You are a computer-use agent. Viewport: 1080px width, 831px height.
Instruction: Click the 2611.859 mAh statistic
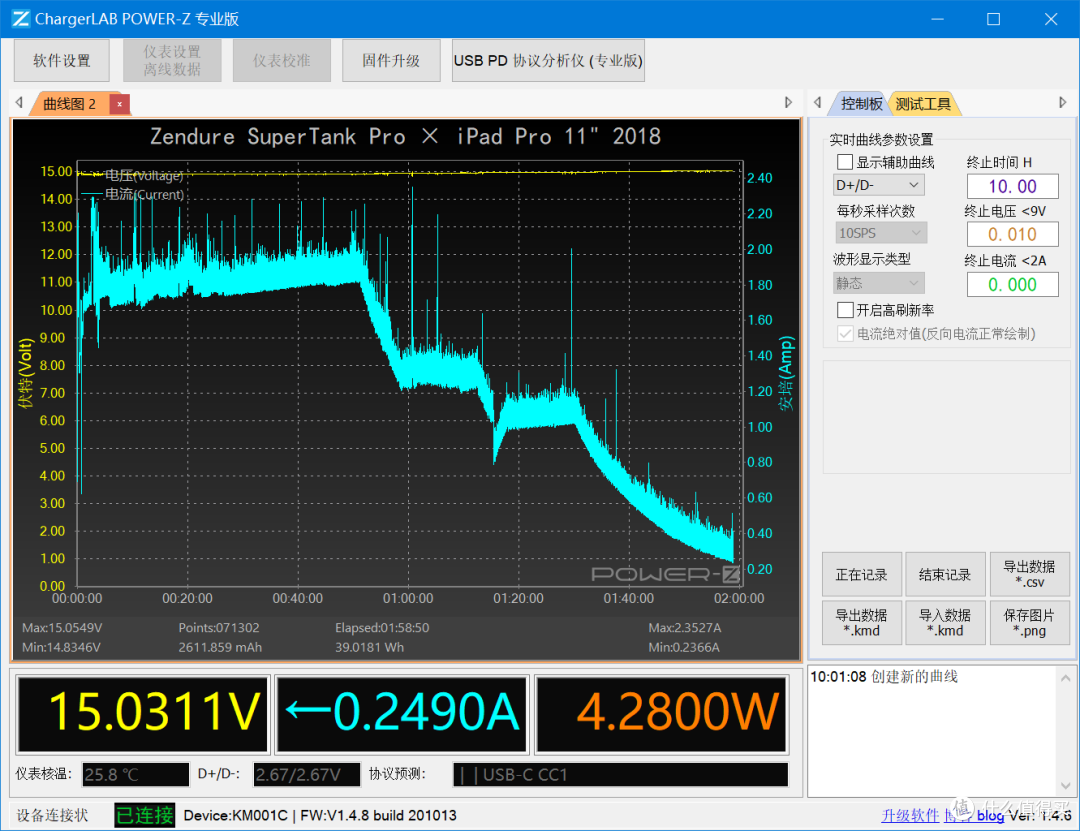click(x=220, y=647)
